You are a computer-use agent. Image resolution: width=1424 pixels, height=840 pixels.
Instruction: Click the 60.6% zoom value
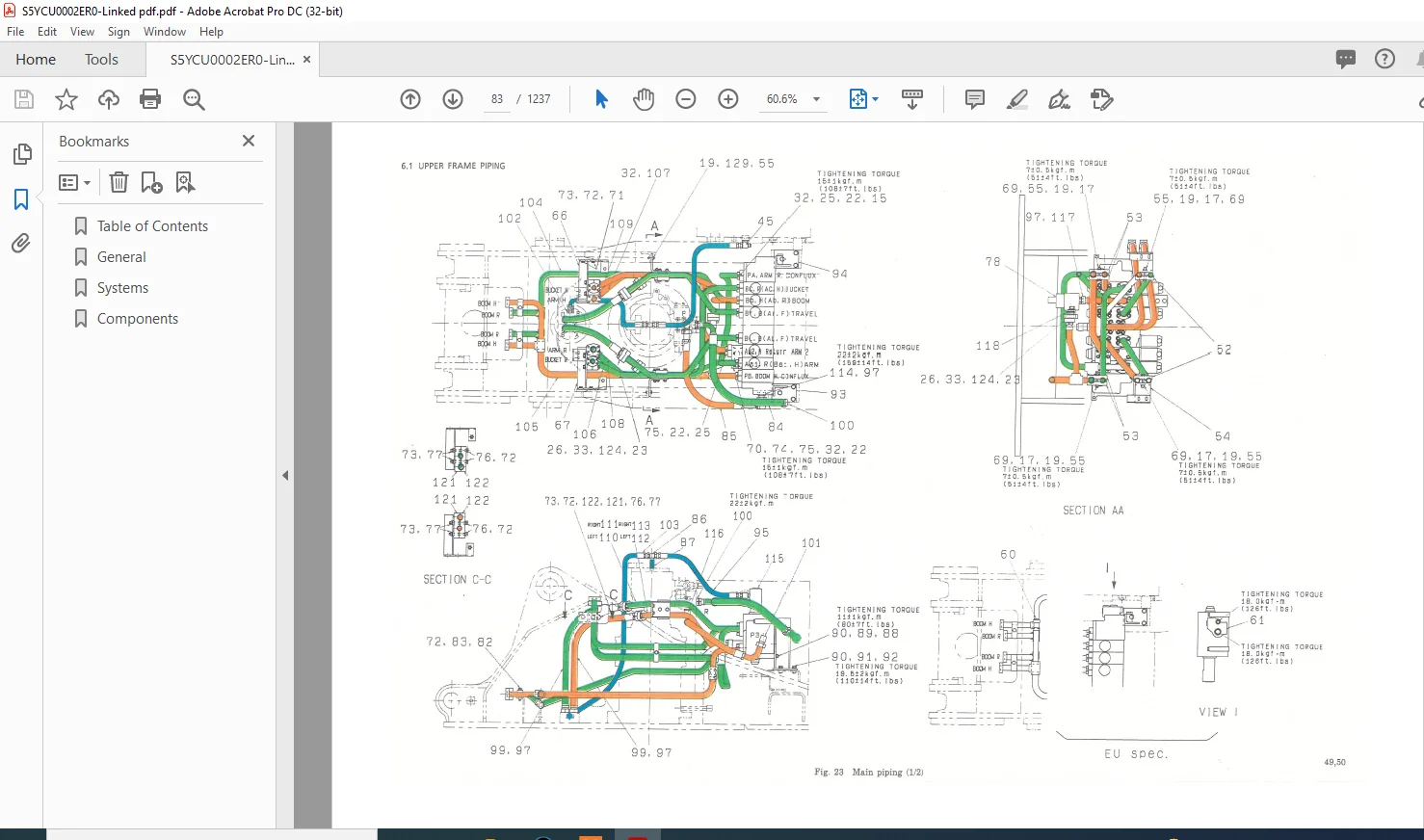(x=781, y=99)
